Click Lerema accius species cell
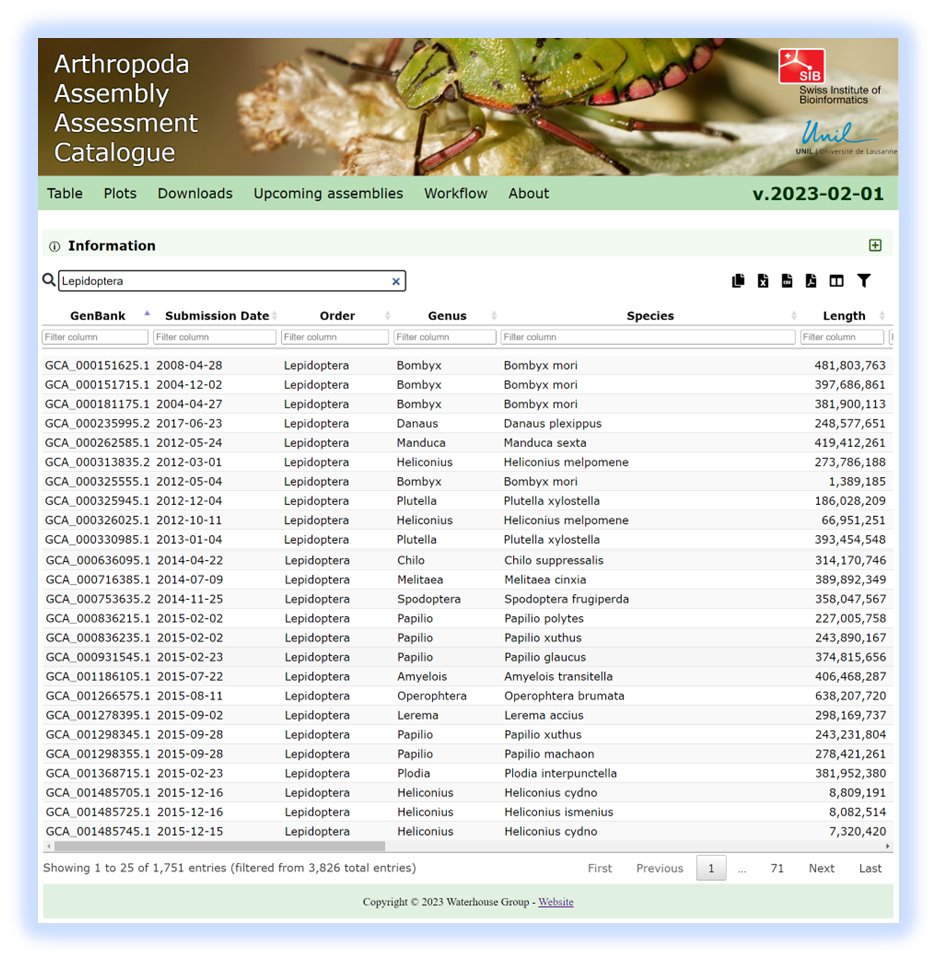This screenshot has height=961, width=937. tap(544, 715)
